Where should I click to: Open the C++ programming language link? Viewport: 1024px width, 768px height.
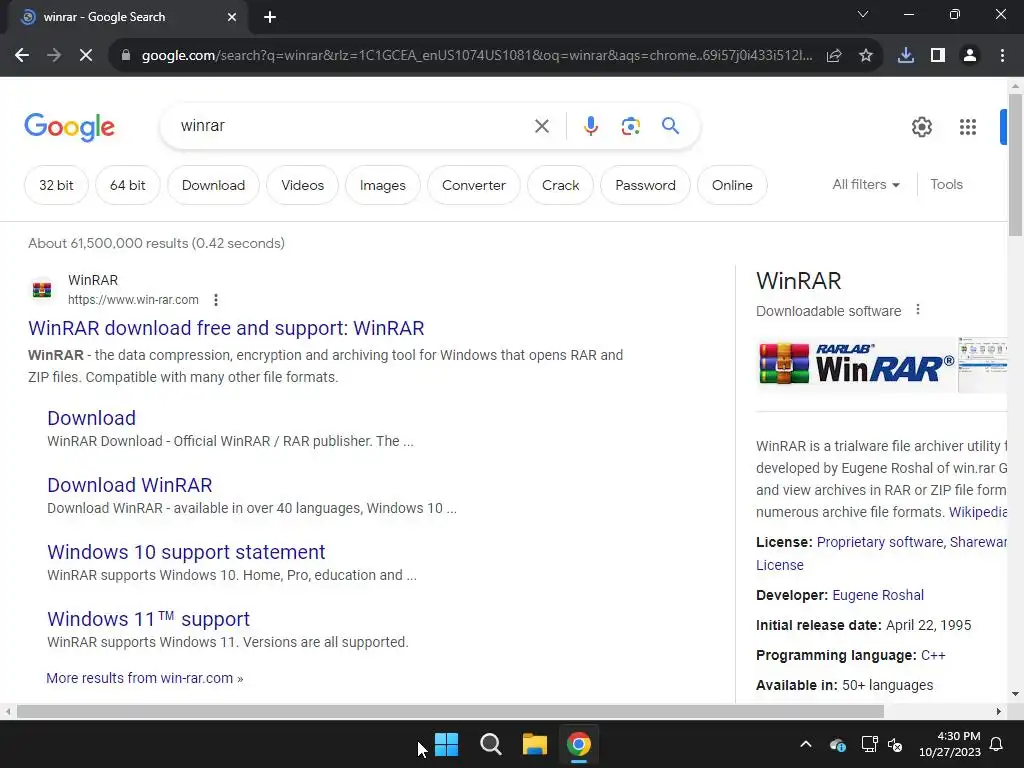[x=933, y=655]
